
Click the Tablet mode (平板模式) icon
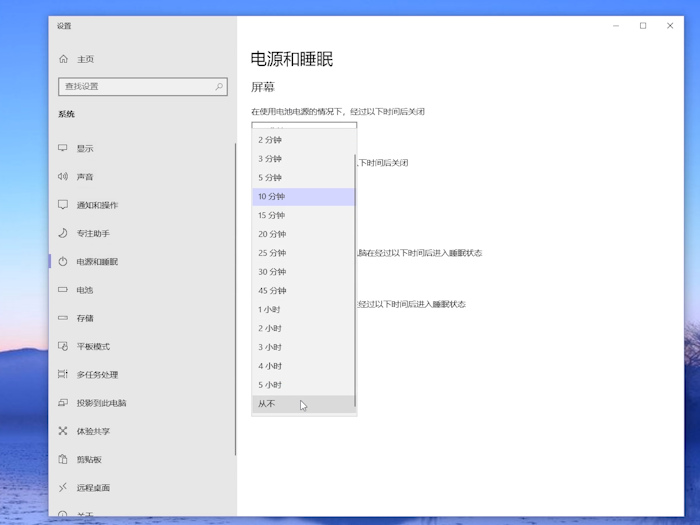point(63,346)
